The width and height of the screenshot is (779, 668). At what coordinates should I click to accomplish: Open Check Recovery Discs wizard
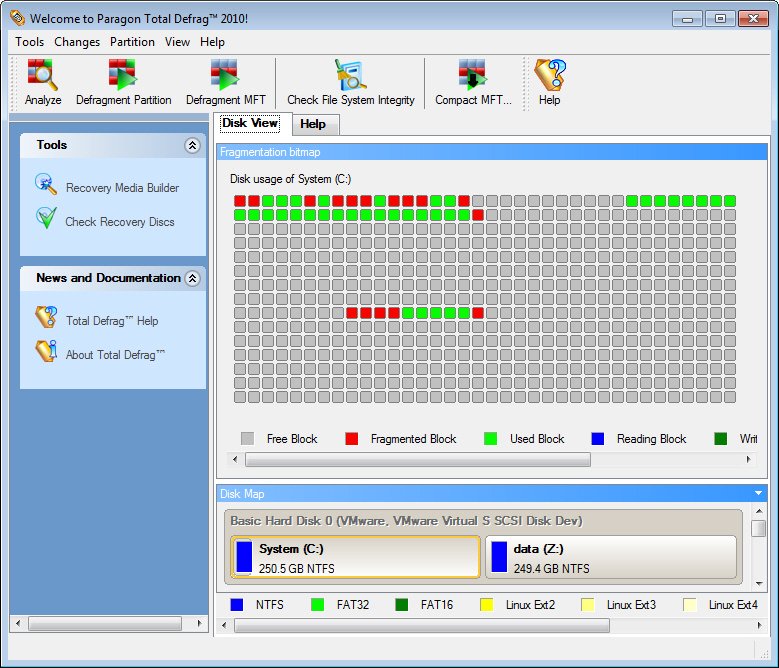(119, 222)
